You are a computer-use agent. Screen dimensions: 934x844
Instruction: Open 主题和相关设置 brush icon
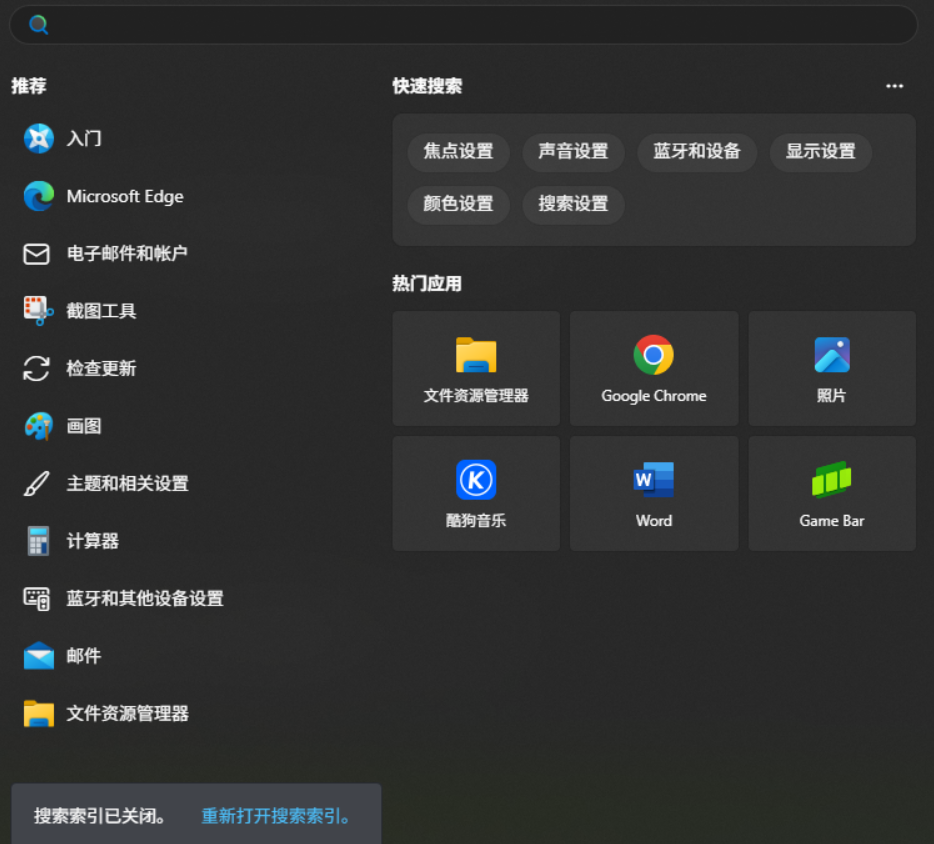coord(36,484)
